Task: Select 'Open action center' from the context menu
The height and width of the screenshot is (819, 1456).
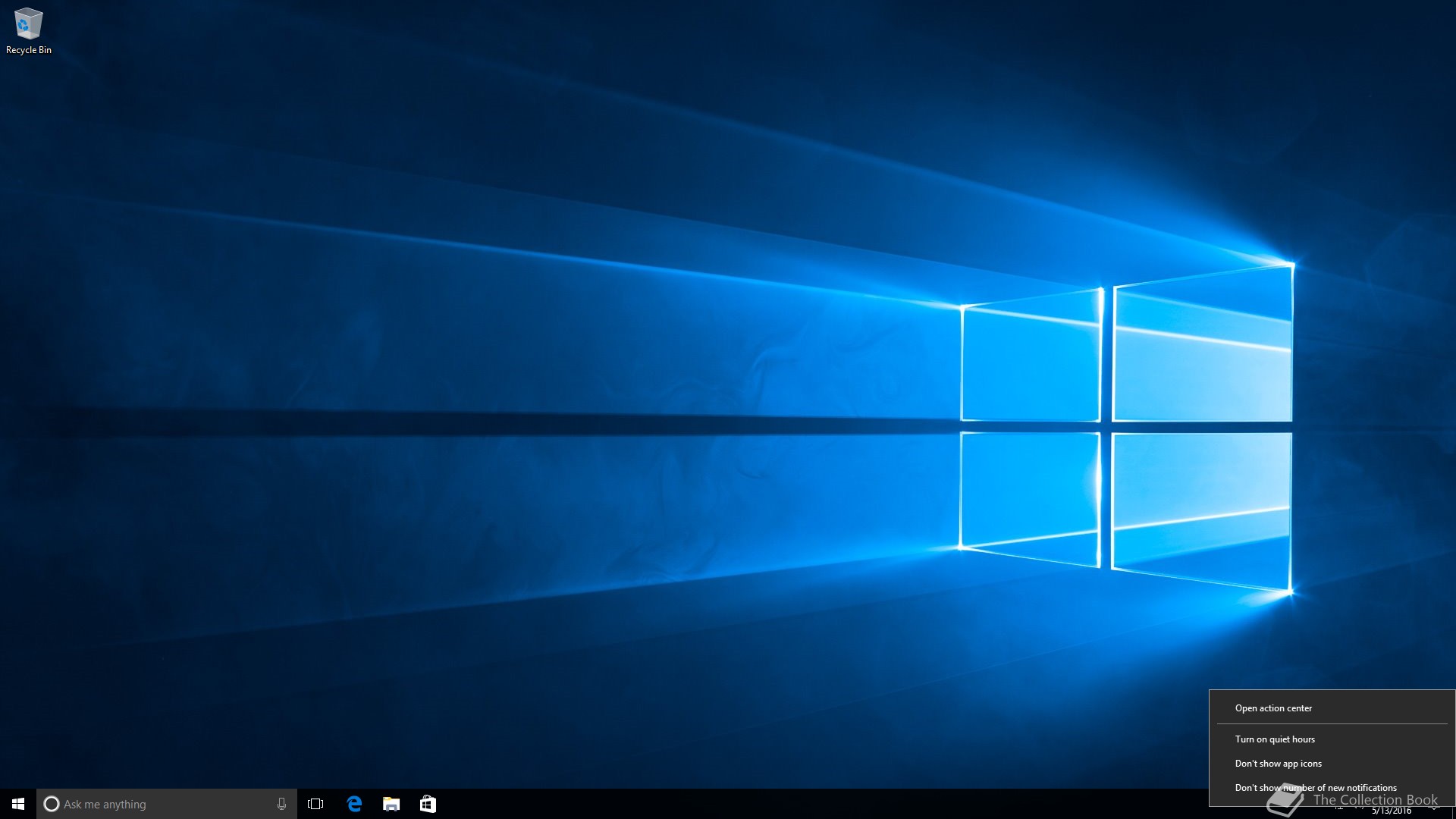Action: tap(1332, 708)
